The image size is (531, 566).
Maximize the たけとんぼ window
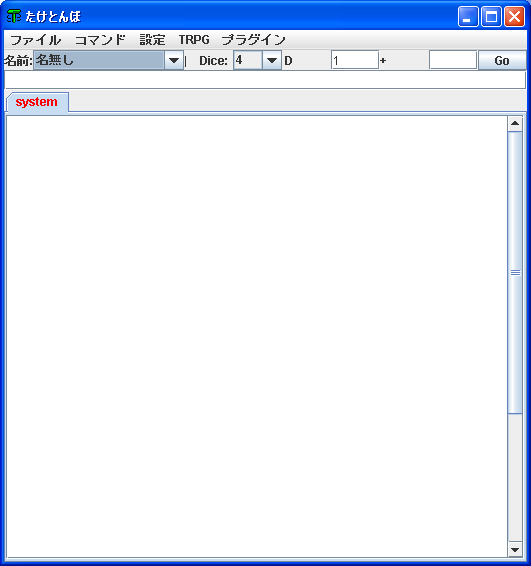491,17
